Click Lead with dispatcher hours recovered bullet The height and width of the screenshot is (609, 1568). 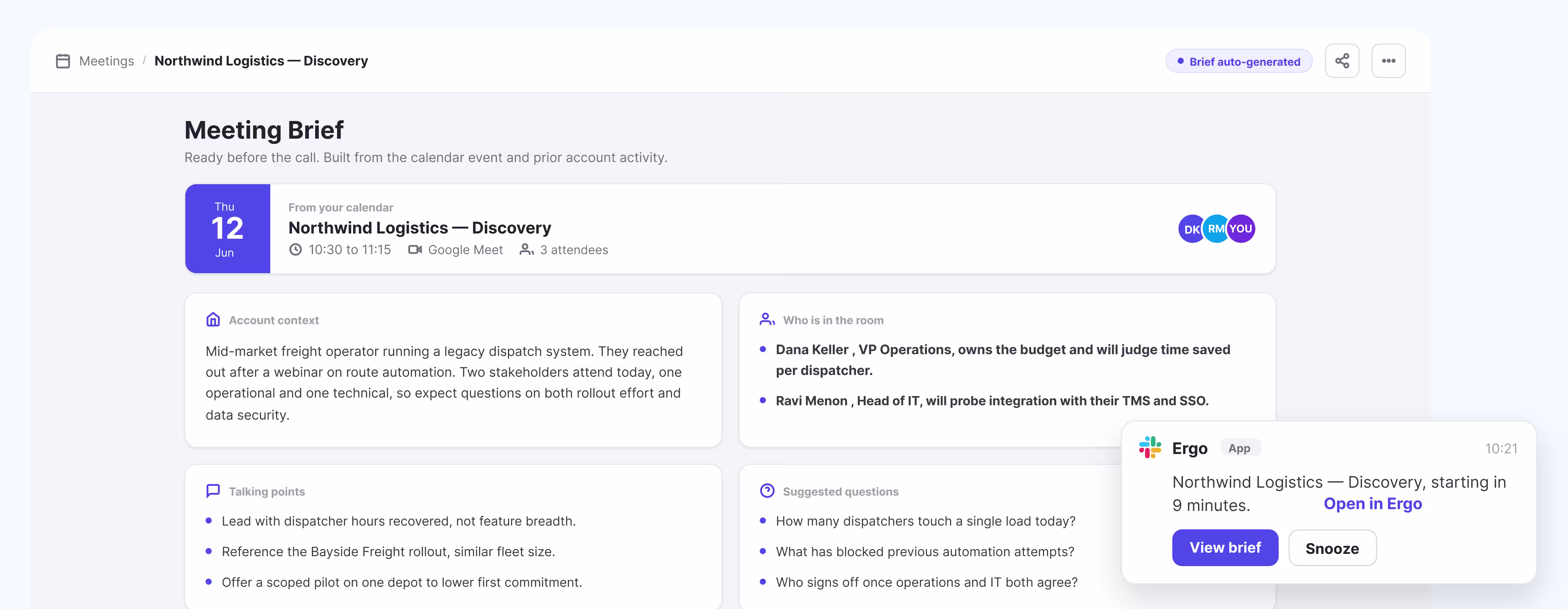pyautogui.click(x=399, y=521)
